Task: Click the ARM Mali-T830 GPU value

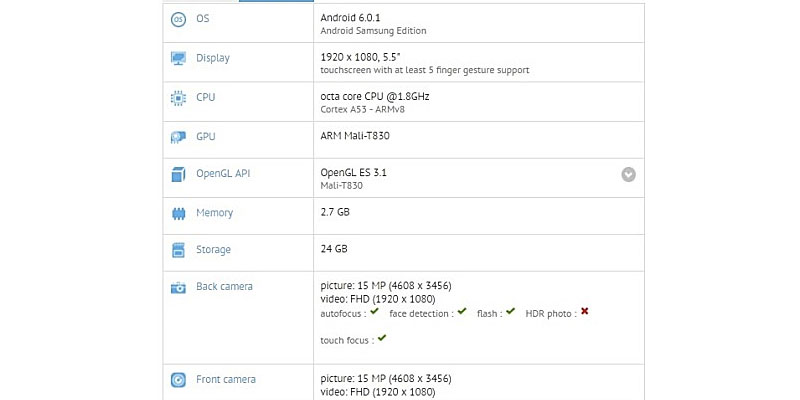Action: point(355,136)
